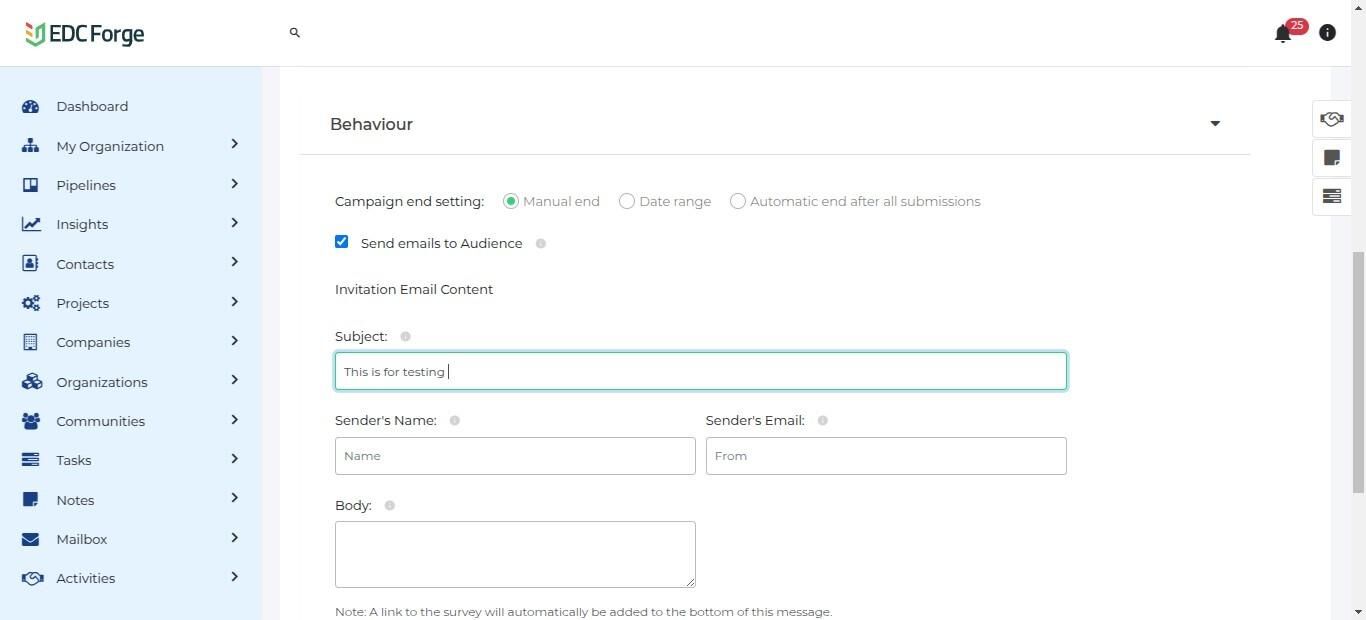This screenshot has width=1366, height=620.
Task: Click into the Sender's Name field
Action: coord(515,456)
